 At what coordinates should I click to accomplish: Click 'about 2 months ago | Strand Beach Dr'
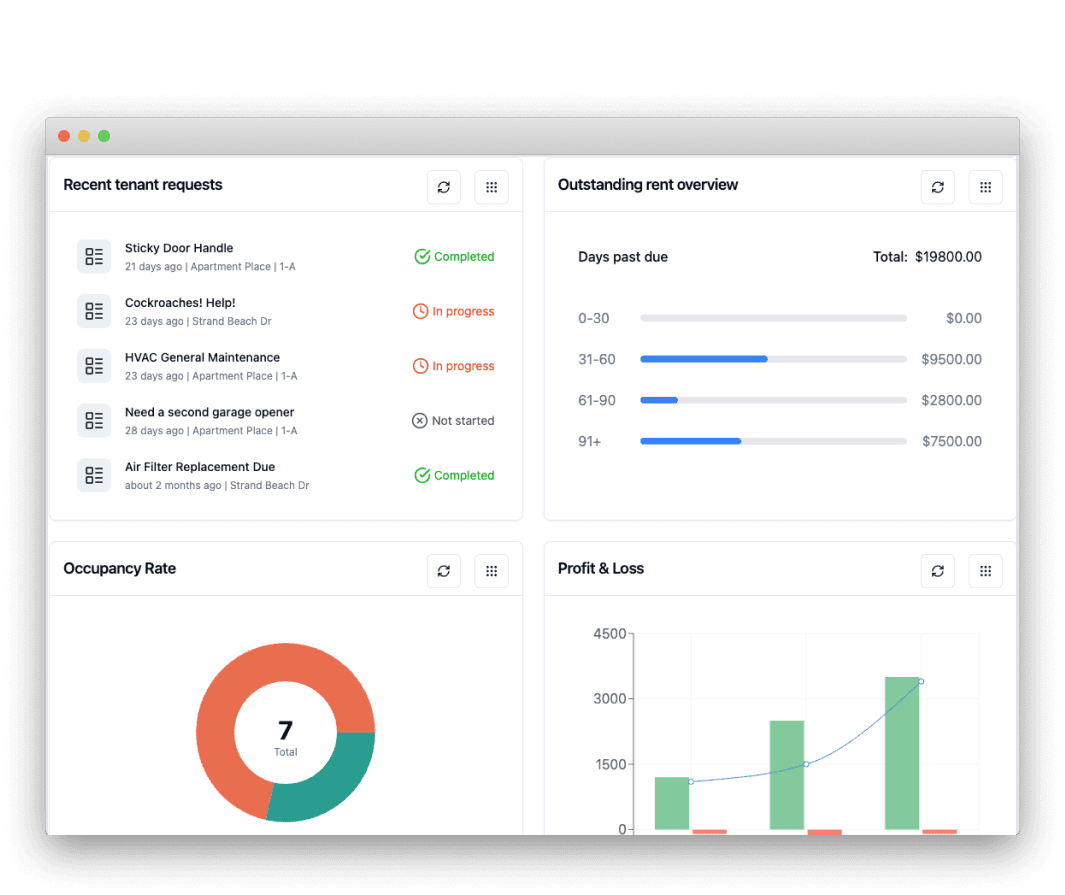[217, 485]
